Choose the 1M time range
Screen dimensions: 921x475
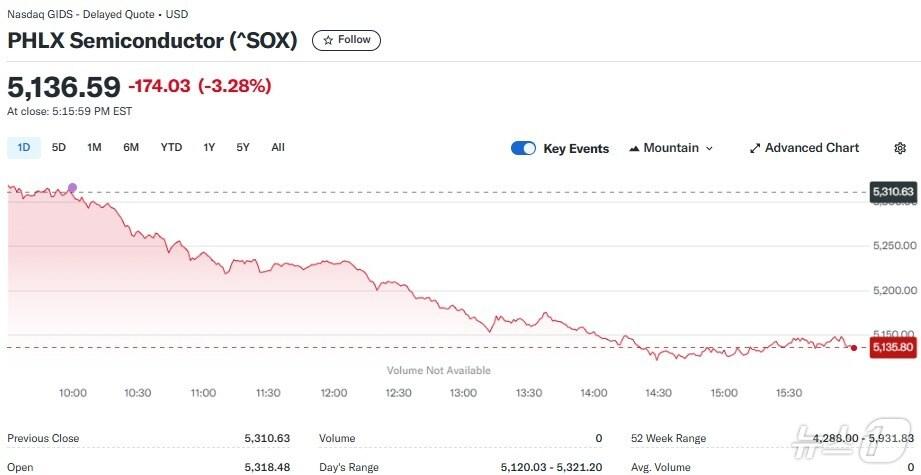94,147
